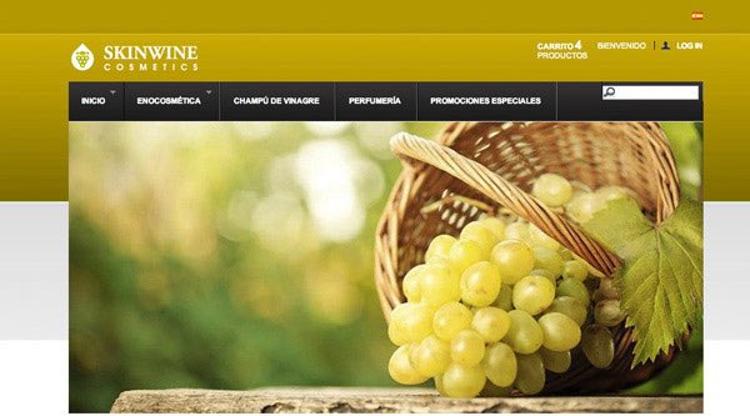Click the Bienvenido welcome text
Image resolution: width=750 pixels, height=416 pixels.
coord(621,46)
